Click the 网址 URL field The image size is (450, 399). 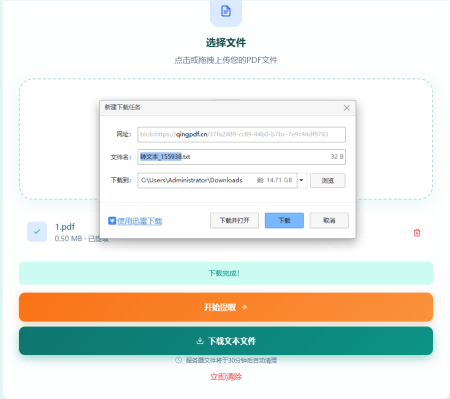(x=241, y=134)
